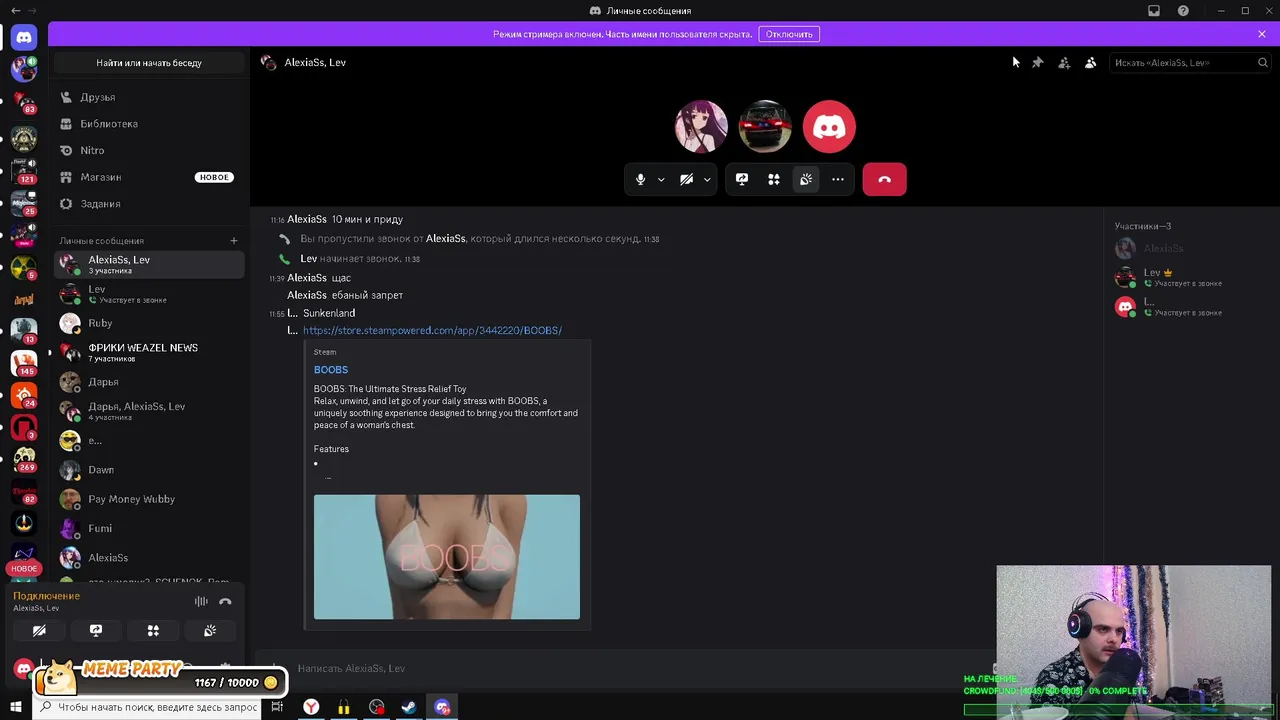1280x720 pixels.
Task: Expand camera options arrow
Action: [707, 180]
